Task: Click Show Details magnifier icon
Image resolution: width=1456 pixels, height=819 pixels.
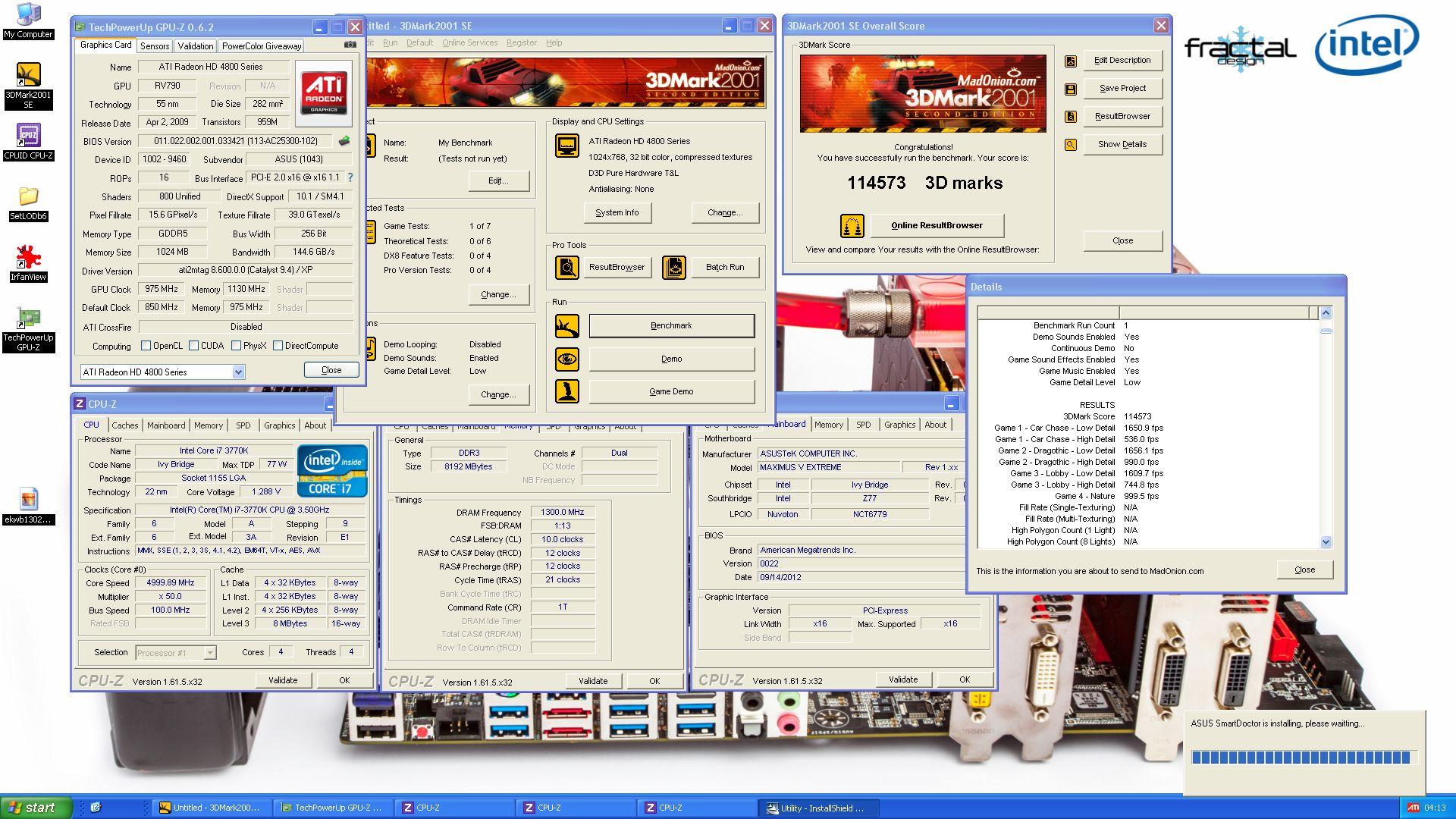Action: click(x=1071, y=145)
